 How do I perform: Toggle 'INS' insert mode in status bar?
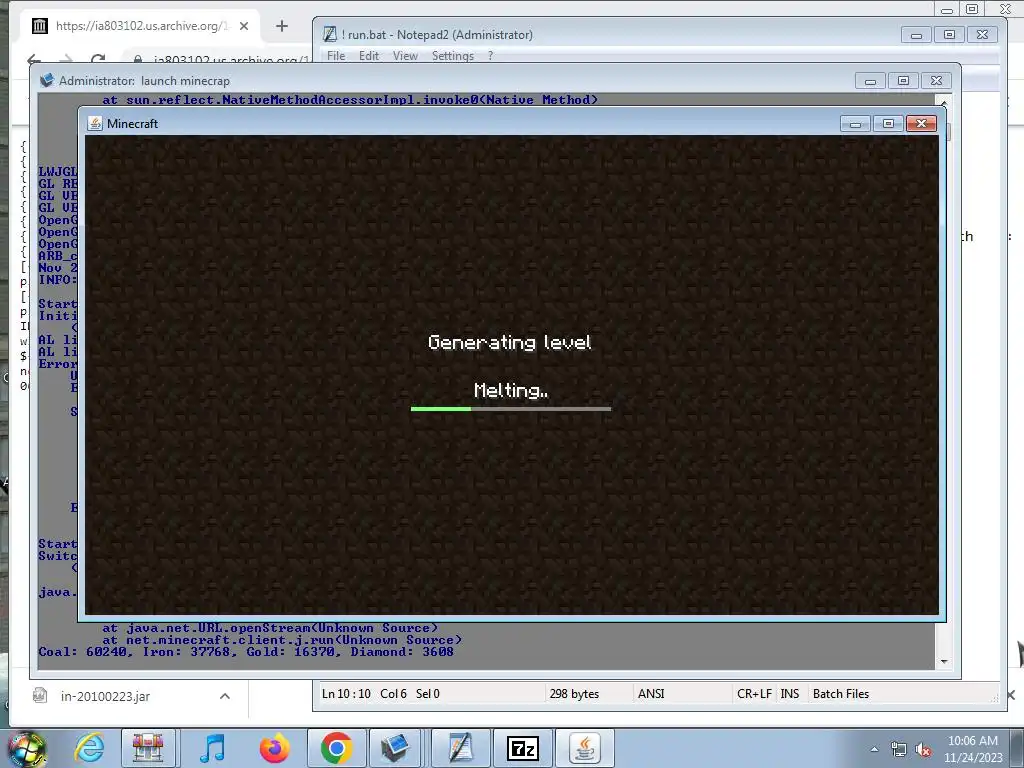[x=790, y=694]
